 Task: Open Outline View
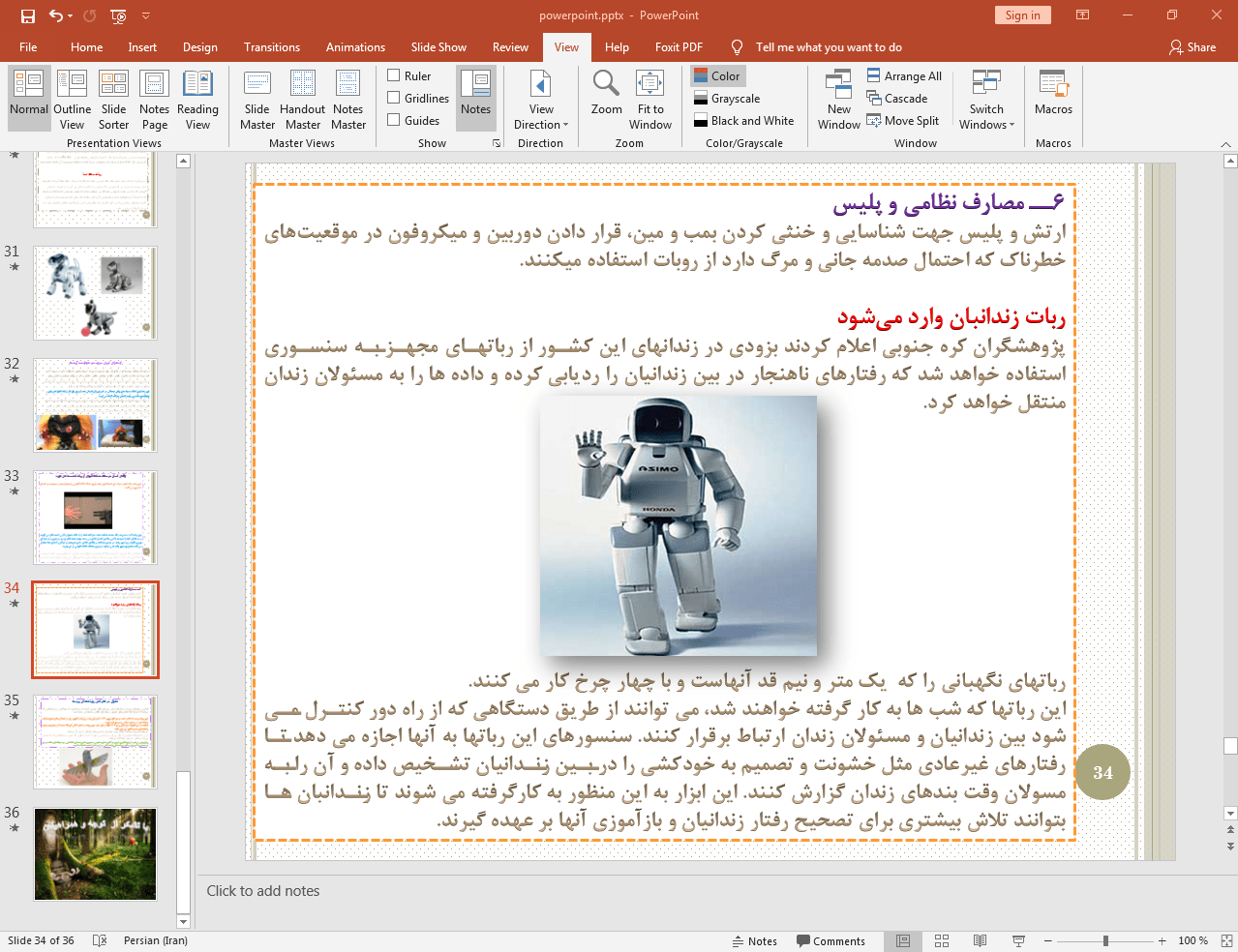click(x=72, y=99)
